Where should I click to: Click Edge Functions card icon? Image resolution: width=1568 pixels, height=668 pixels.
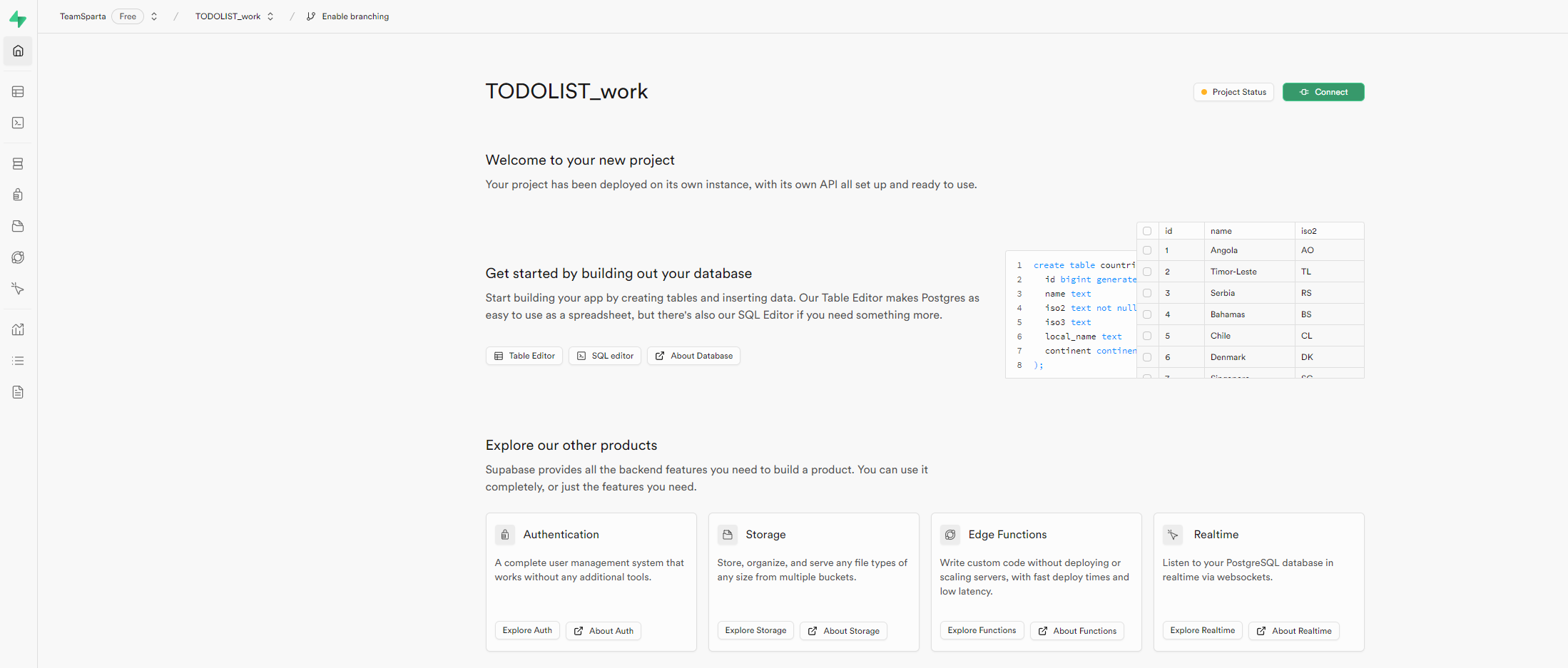coord(950,535)
